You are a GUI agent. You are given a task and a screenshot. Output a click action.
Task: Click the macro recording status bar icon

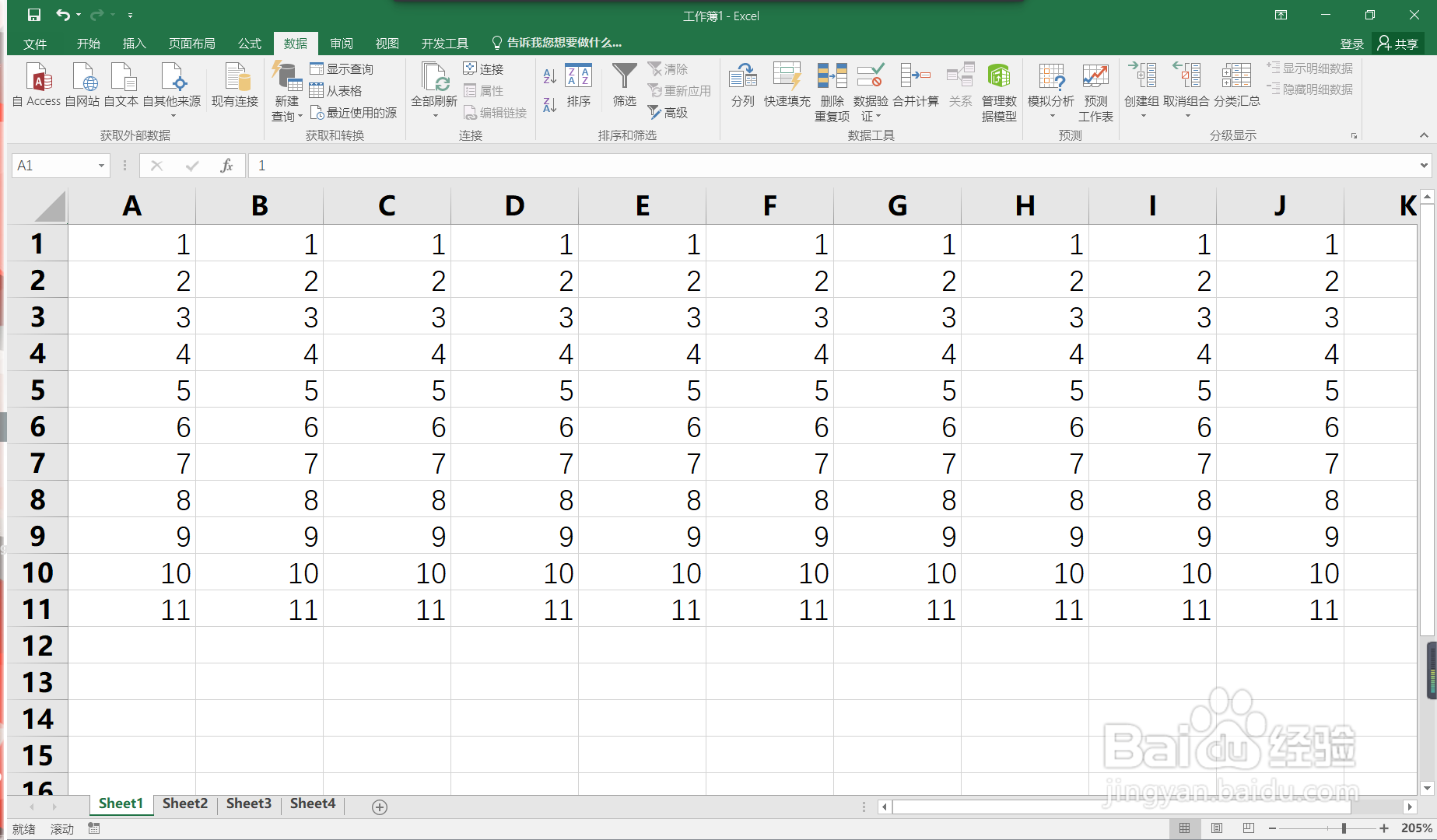pyautogui.click(x=94, y=828)
